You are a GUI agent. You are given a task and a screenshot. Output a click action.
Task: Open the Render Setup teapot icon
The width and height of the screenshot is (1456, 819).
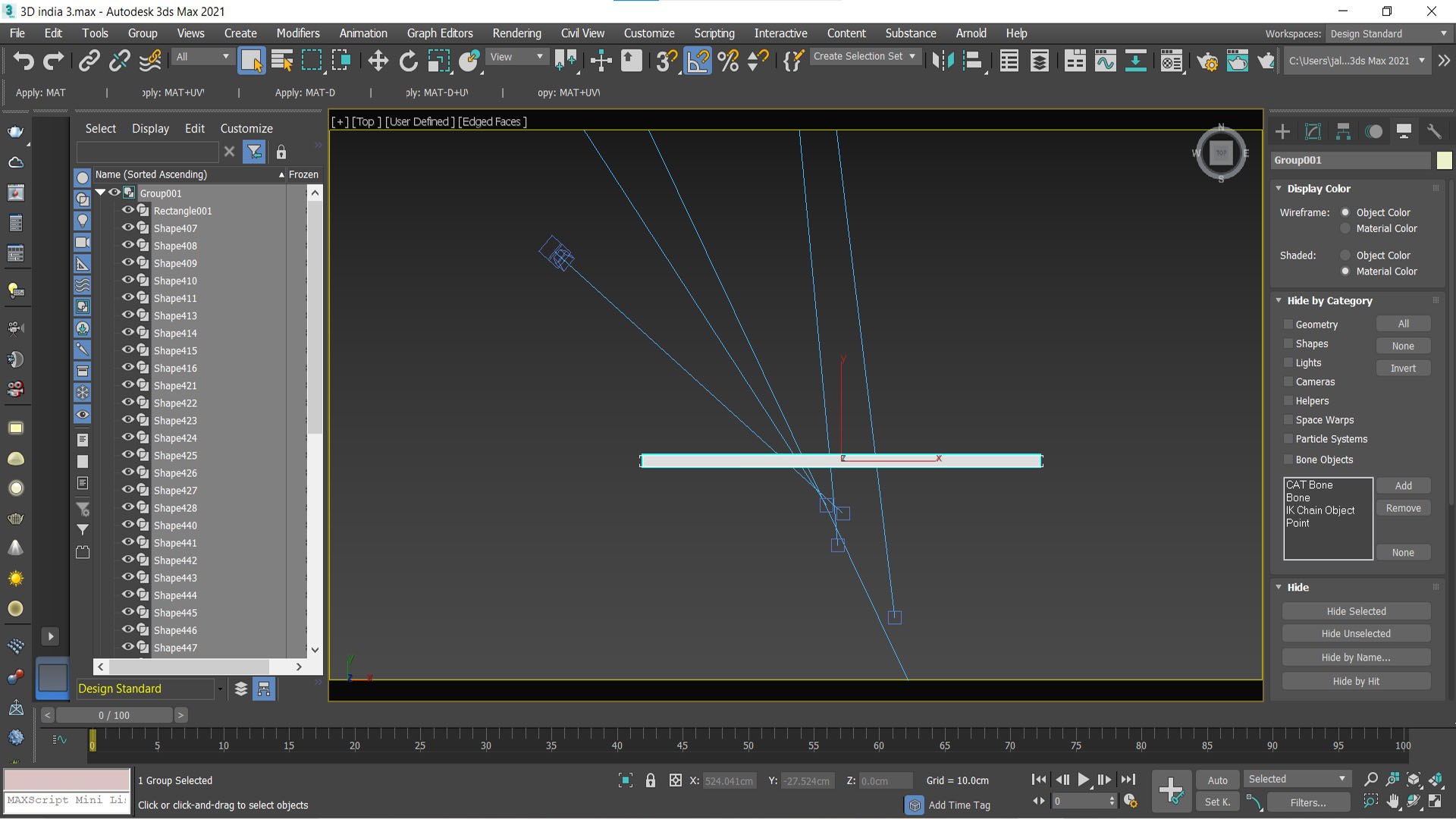1207,61
